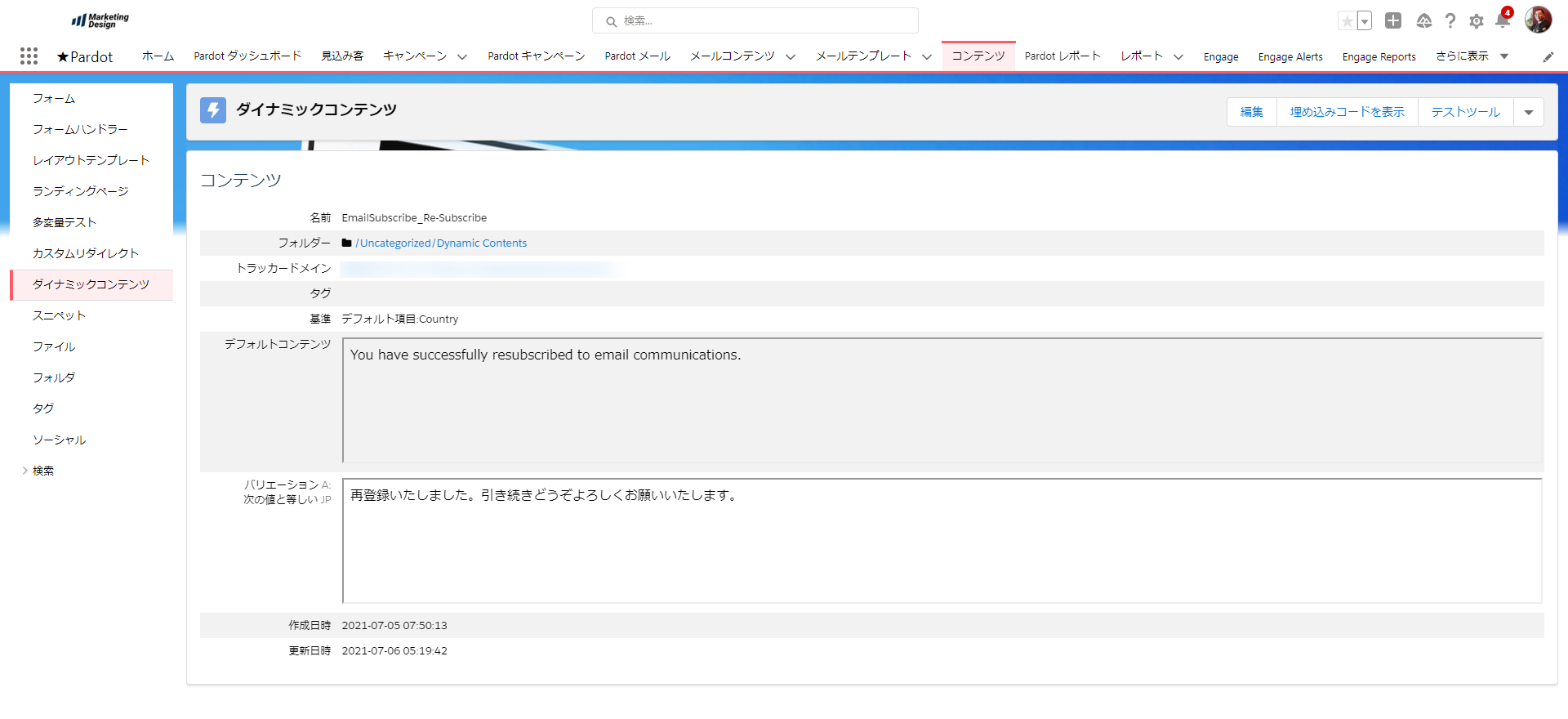Open the App Launcher grid icon
The width and height of the screenshot is (1568, 719).
(29, 56)
